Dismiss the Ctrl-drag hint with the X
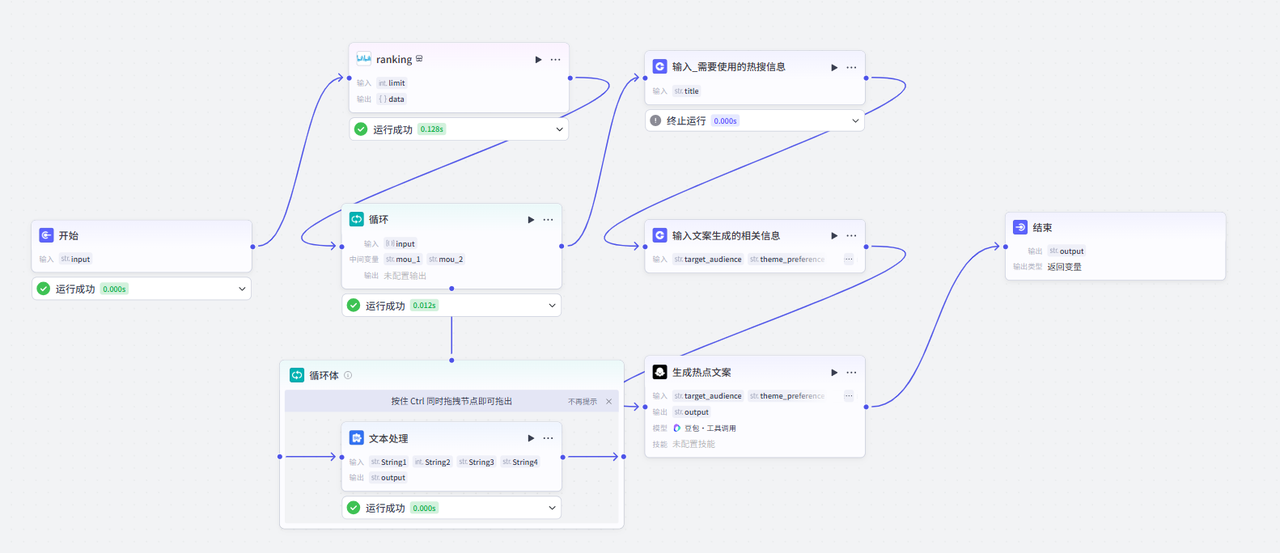The image size is (1280, 553). [609, 401]
